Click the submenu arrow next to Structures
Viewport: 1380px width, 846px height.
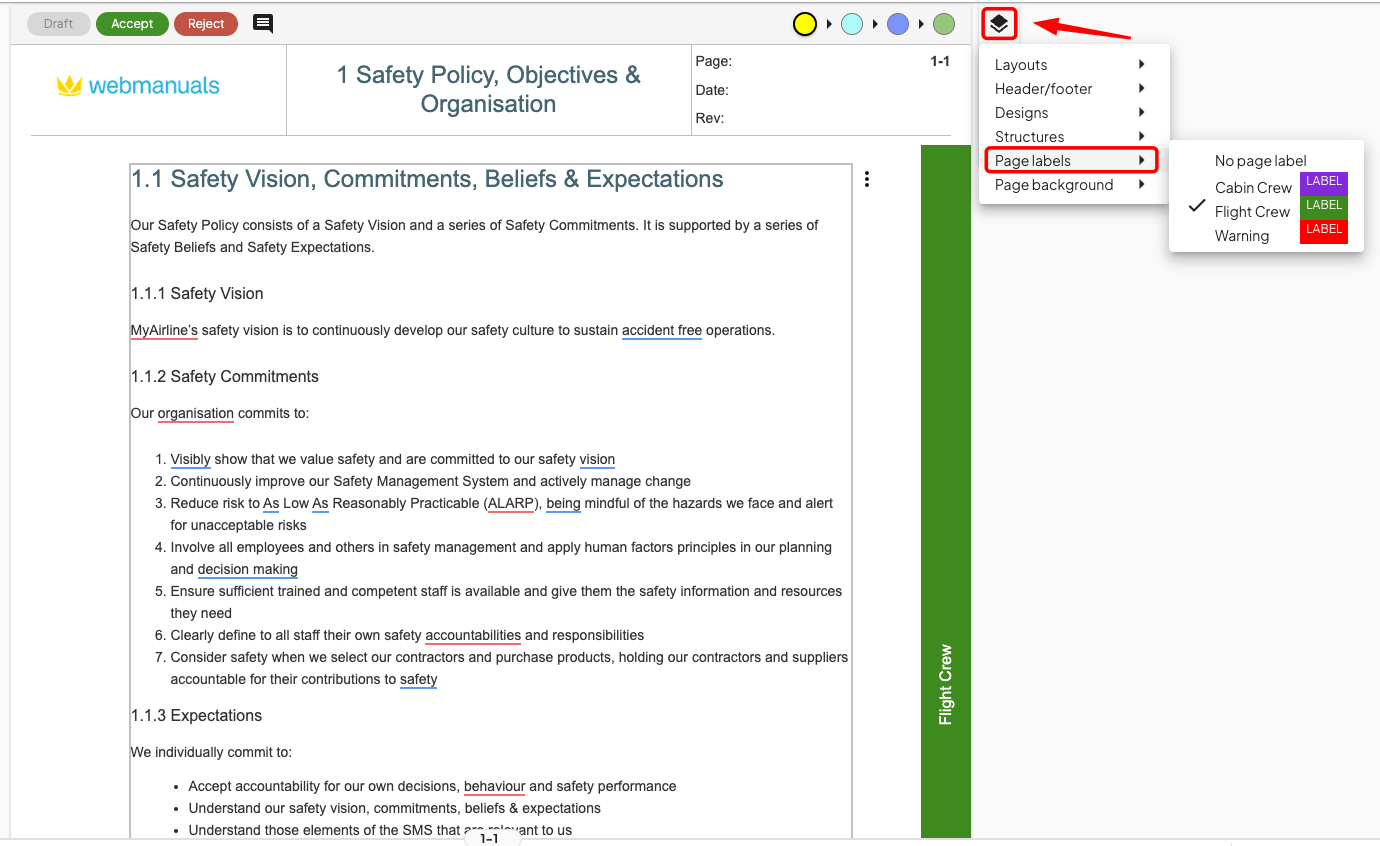(x=1141, y=137)
